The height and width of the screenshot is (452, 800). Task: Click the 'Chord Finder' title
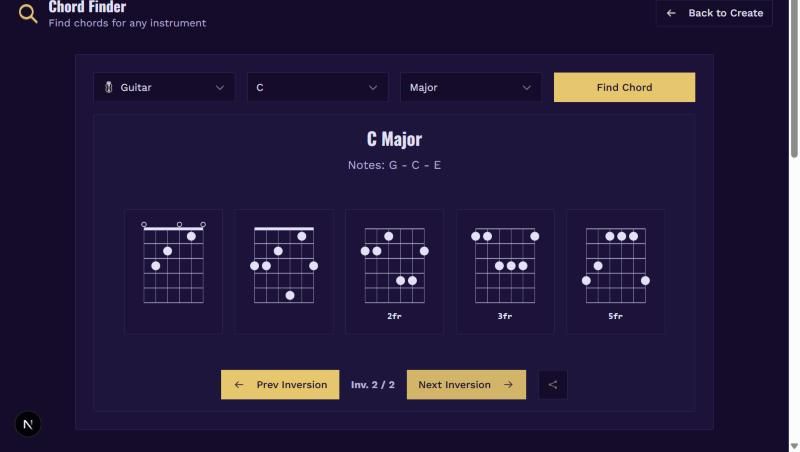87,7
